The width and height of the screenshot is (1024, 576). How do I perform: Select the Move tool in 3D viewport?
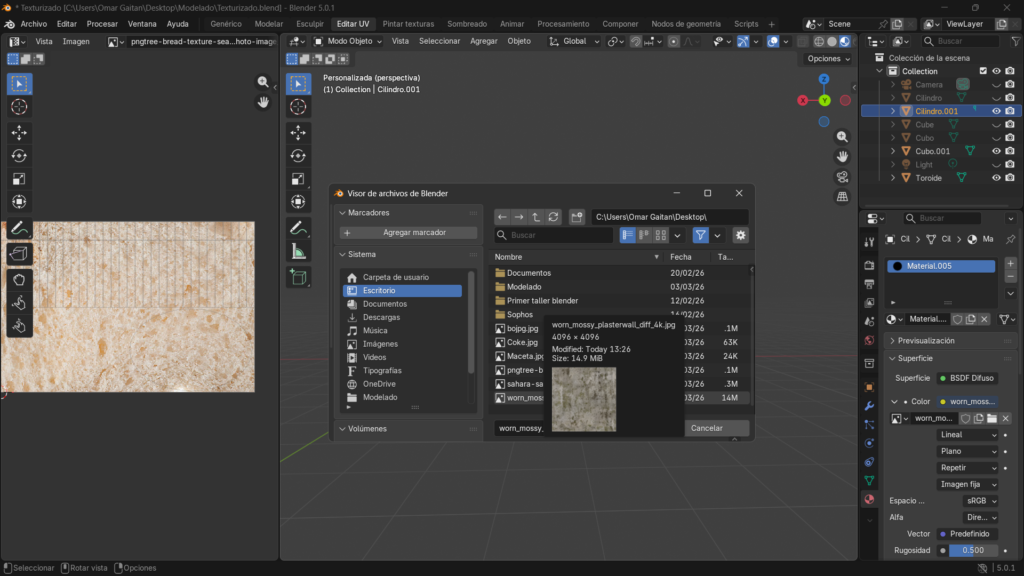pyautogui.click(x=298, y=132)
